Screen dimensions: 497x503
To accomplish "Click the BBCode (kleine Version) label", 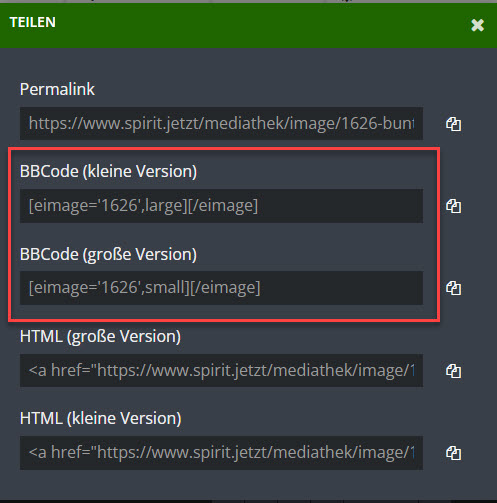I will [x=108, y=172].
